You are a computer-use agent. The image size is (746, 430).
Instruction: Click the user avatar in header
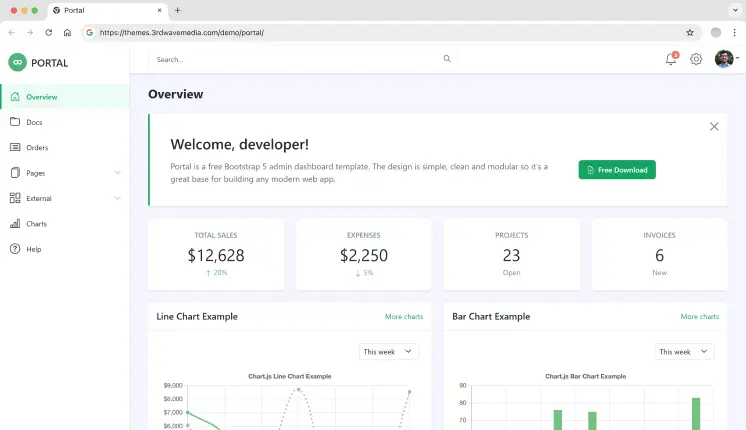coord(724,60)
